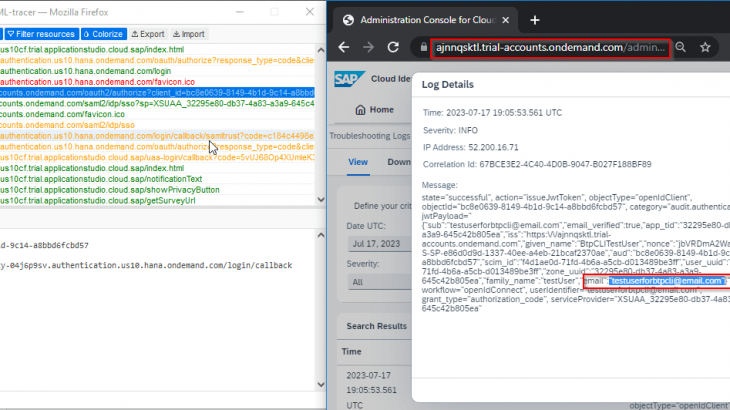Select the uaa-login/callback?code request
The image size is (730, 410).
point(157,157)
